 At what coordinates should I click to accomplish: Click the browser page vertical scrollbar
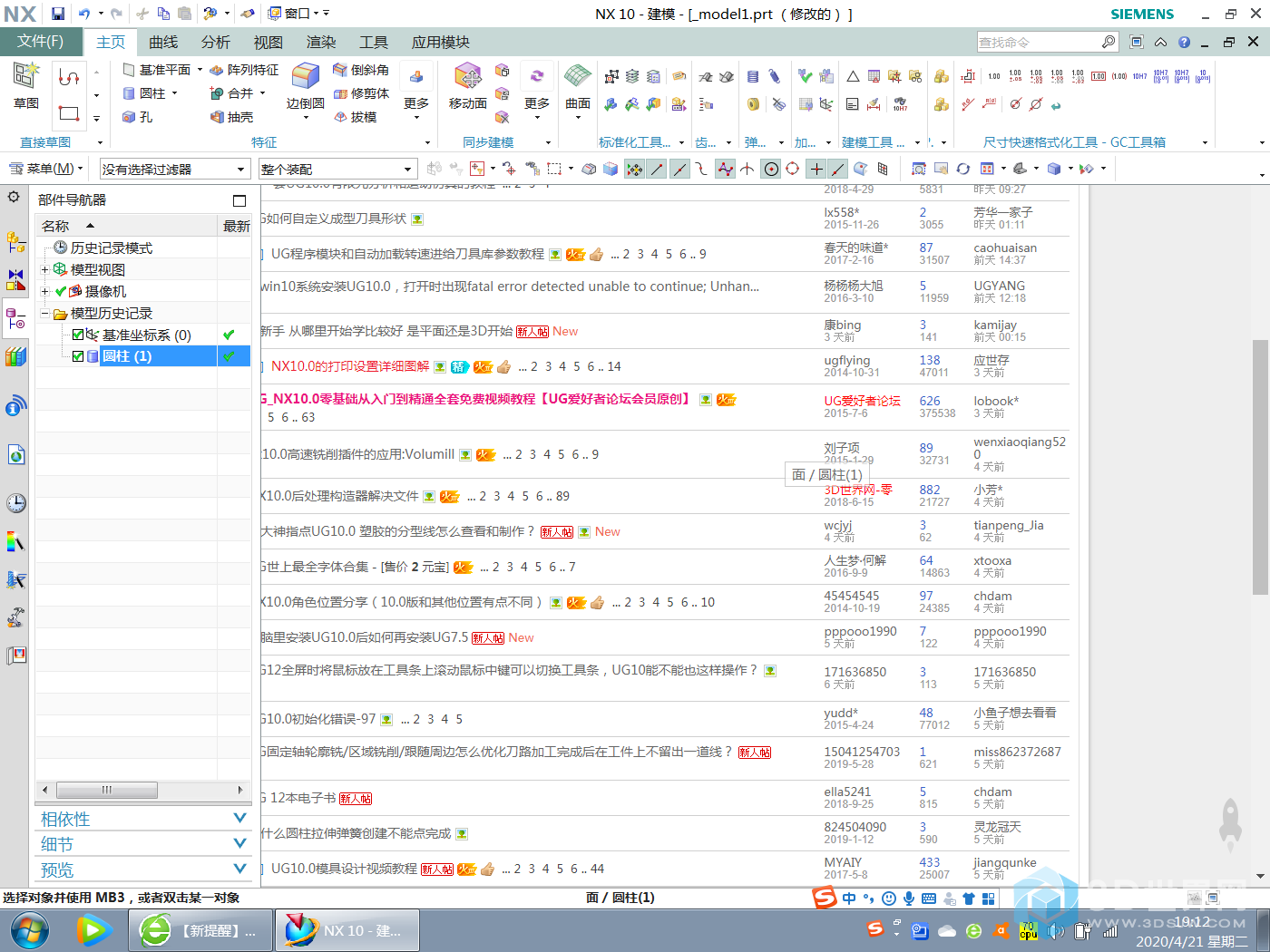(x=1260, y=467)
